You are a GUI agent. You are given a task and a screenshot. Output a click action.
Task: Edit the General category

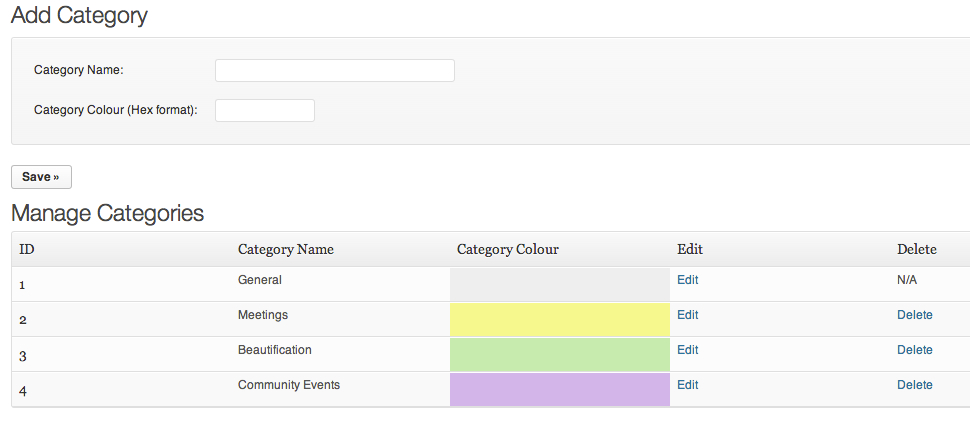point(687,280)
